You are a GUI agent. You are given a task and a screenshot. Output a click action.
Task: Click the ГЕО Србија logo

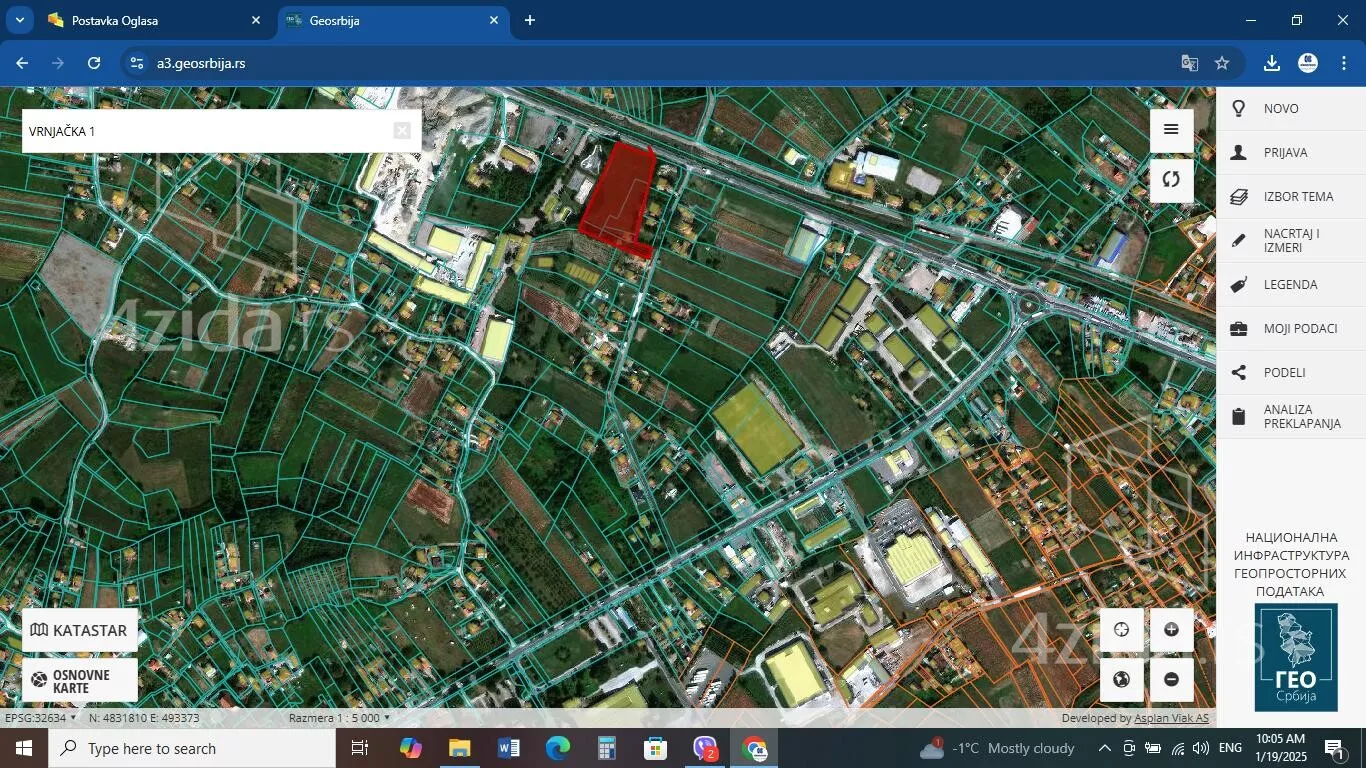click(x=1296, y=657)
